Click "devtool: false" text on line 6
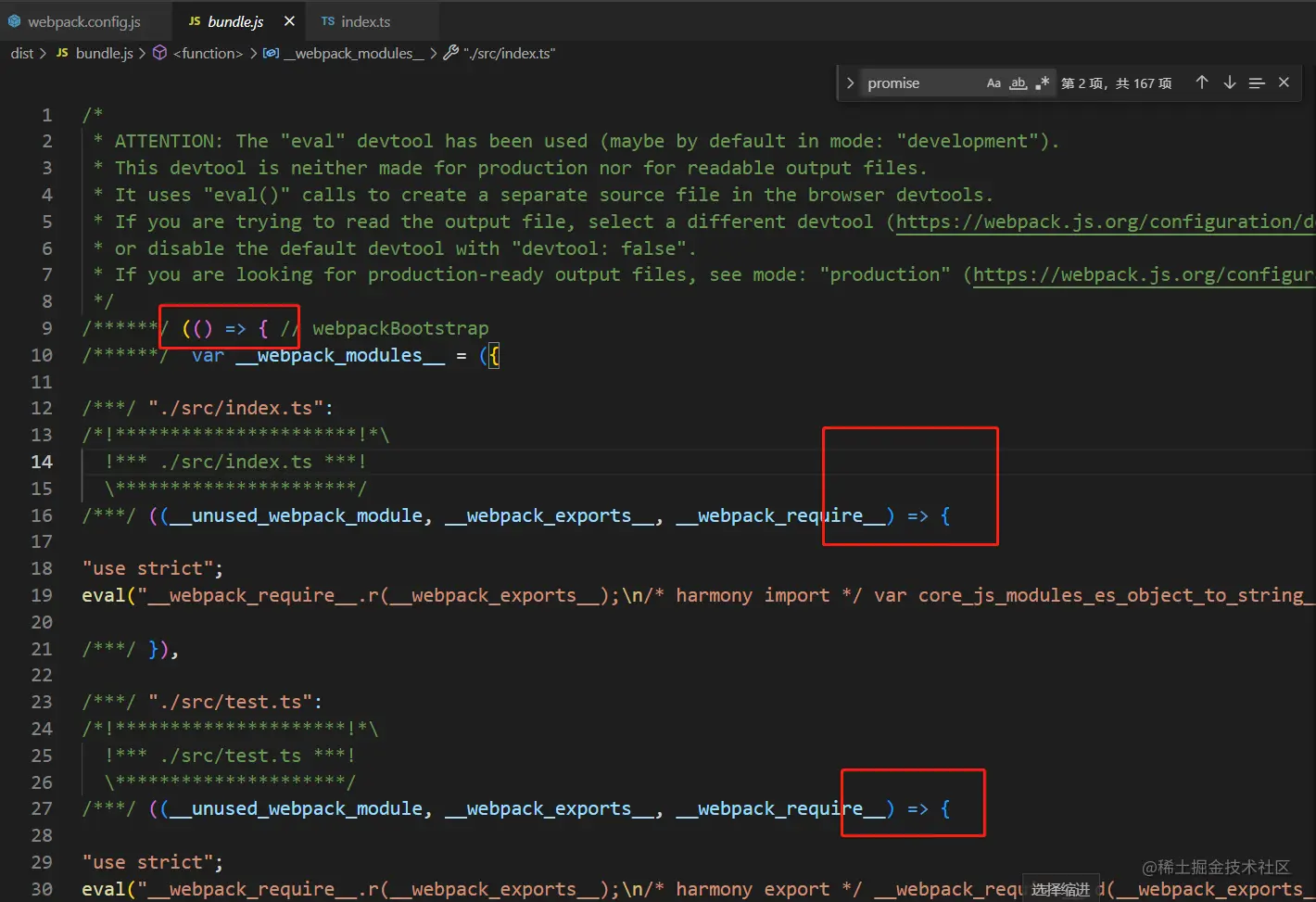 pyautogui.click(x=599, y=248)
